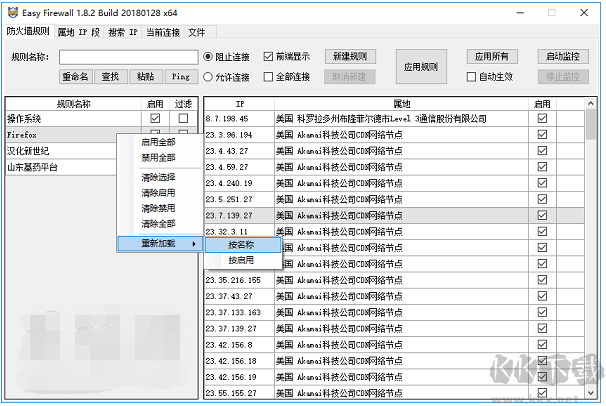Choose 按启用 in reload submenu

pos(241,260)
